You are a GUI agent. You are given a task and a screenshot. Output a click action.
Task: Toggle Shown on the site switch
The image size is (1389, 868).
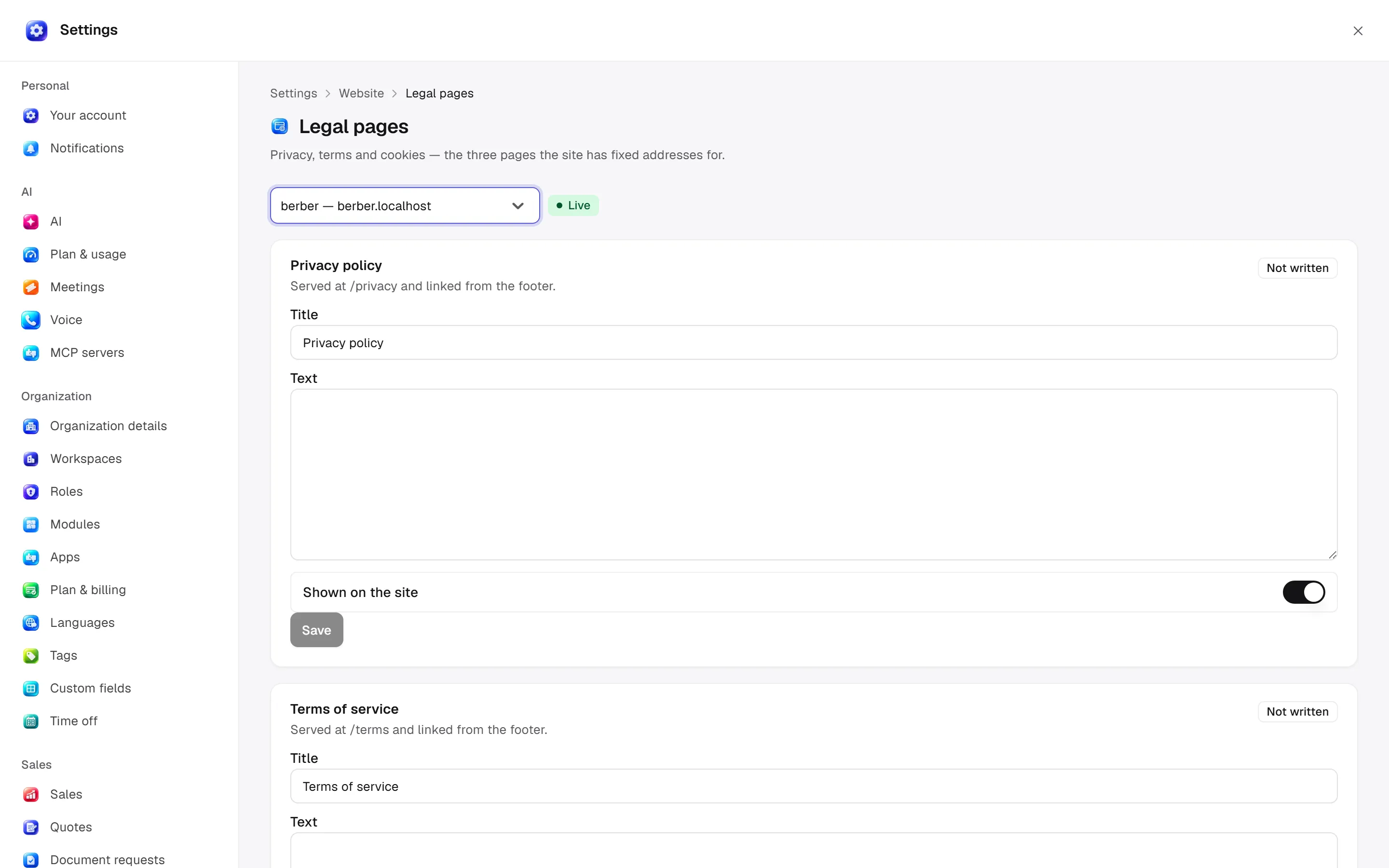coord(1304,592)
